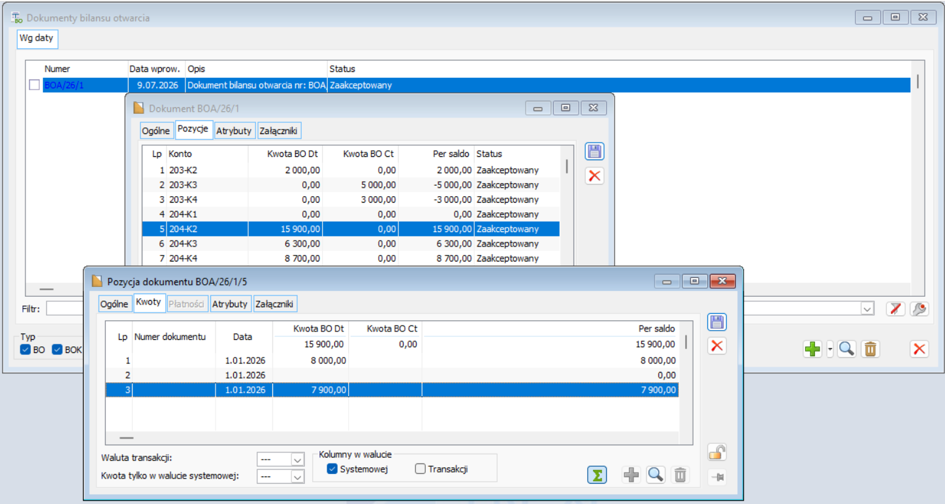The width and height of the screenshot is (945, 504).
Task: Click the funnel filter icon
Action: tap(895, 309)
